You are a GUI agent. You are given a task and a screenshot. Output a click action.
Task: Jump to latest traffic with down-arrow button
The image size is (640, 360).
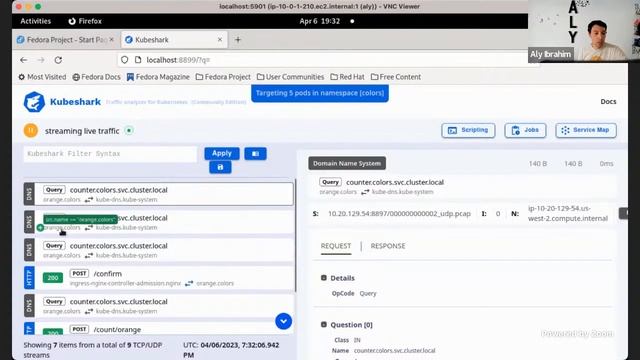283,321
